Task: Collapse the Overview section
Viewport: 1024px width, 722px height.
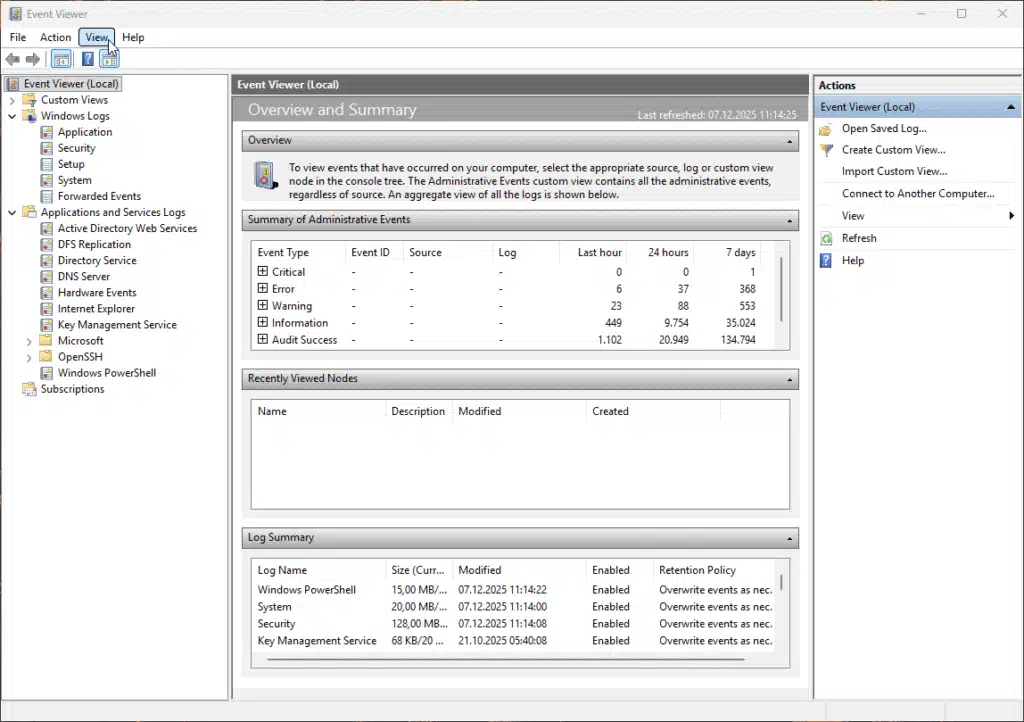Action: [x=789, y=140]
